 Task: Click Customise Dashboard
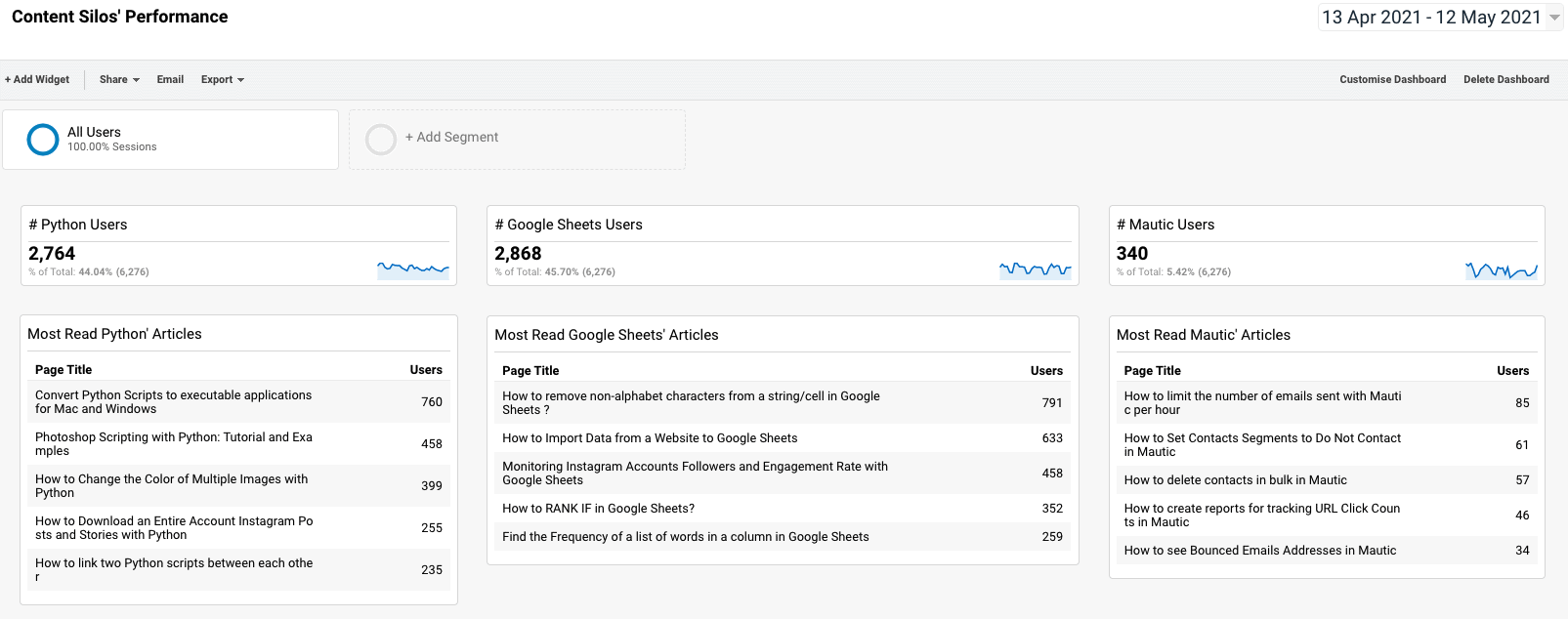coord(1392,80)
